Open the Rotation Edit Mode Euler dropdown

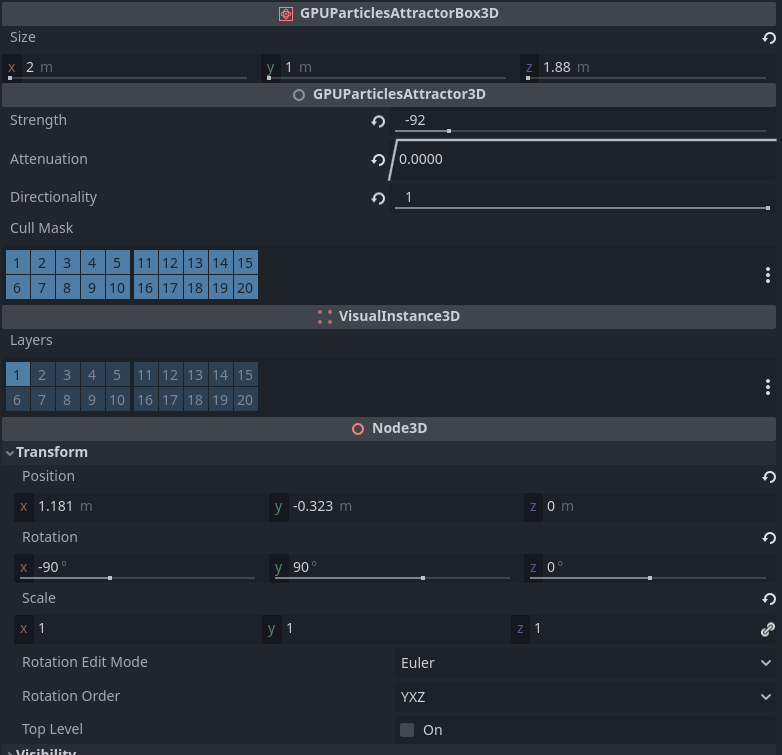tap(585, 663)
